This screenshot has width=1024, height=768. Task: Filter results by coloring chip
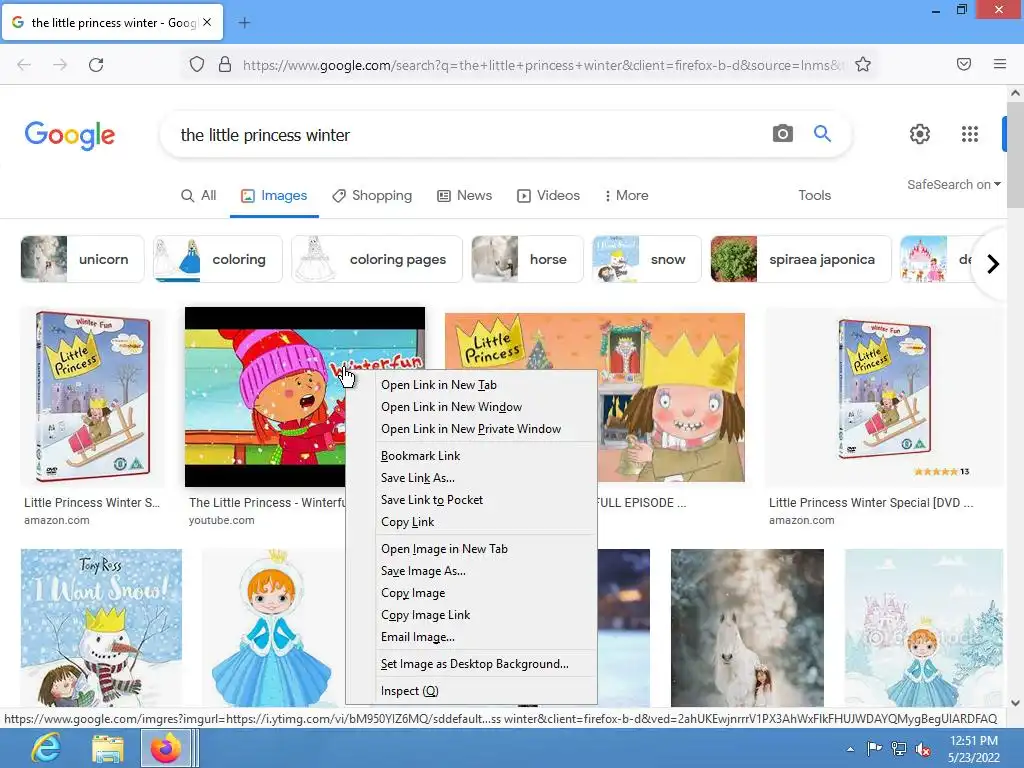[218, 259]
